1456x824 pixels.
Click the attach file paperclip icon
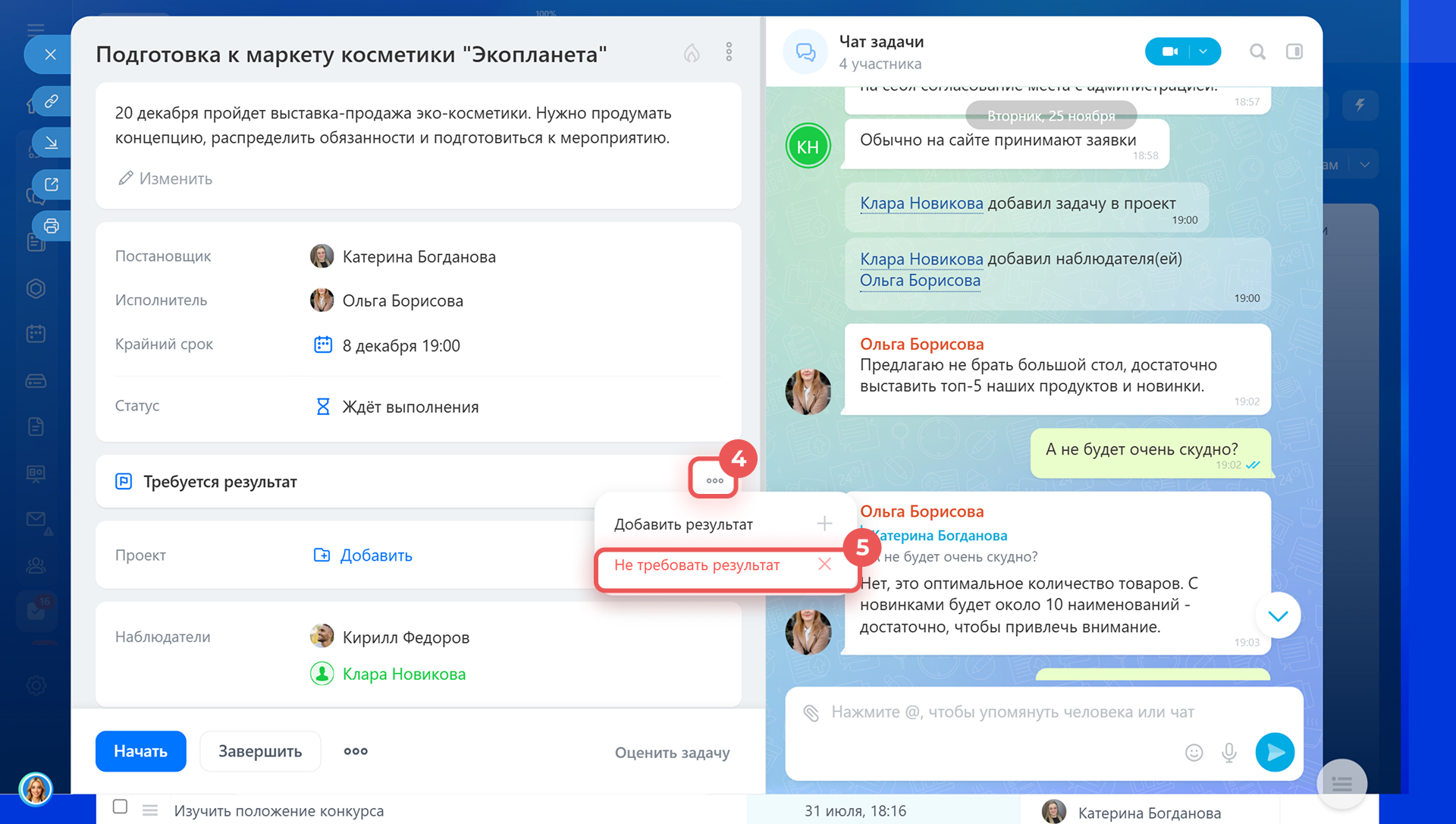811,712
